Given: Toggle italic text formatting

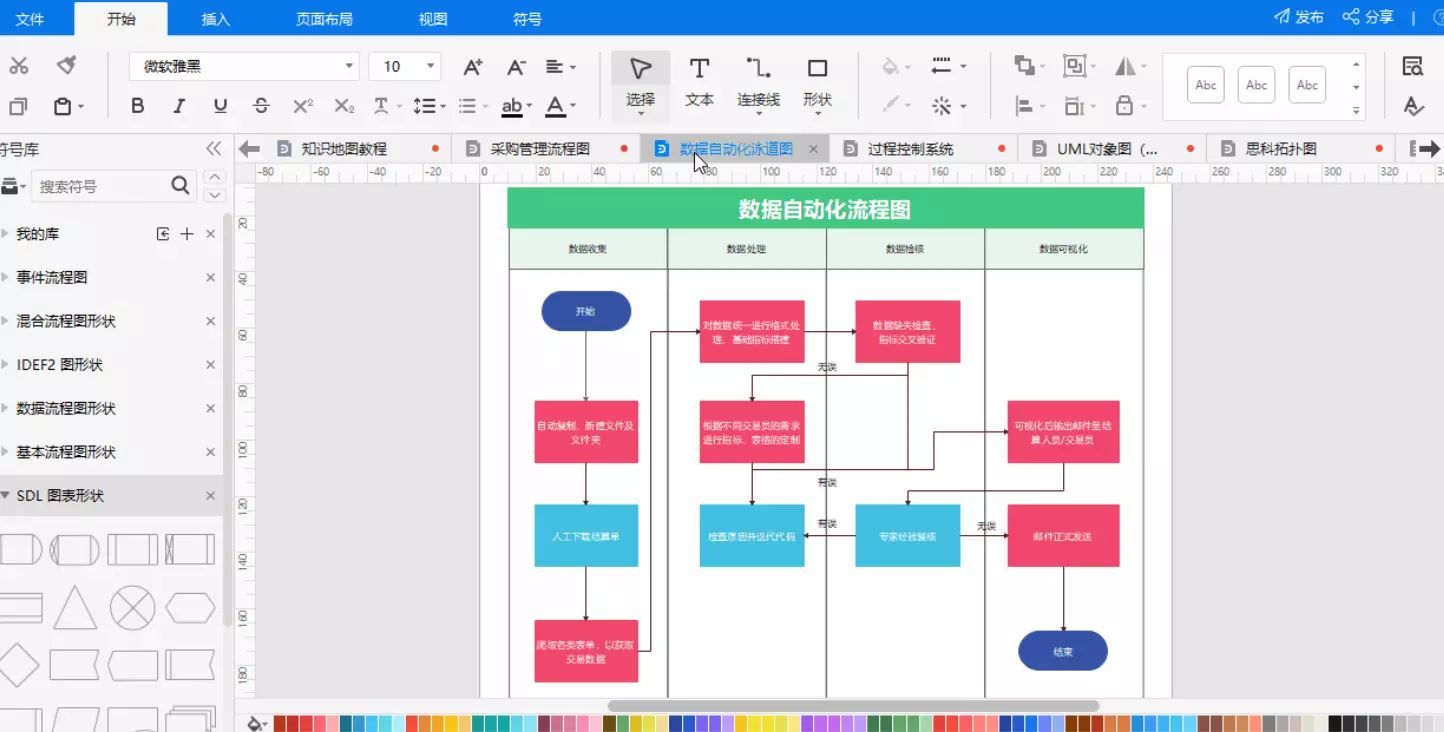Looking at the screenshot, I should [179, 106].
